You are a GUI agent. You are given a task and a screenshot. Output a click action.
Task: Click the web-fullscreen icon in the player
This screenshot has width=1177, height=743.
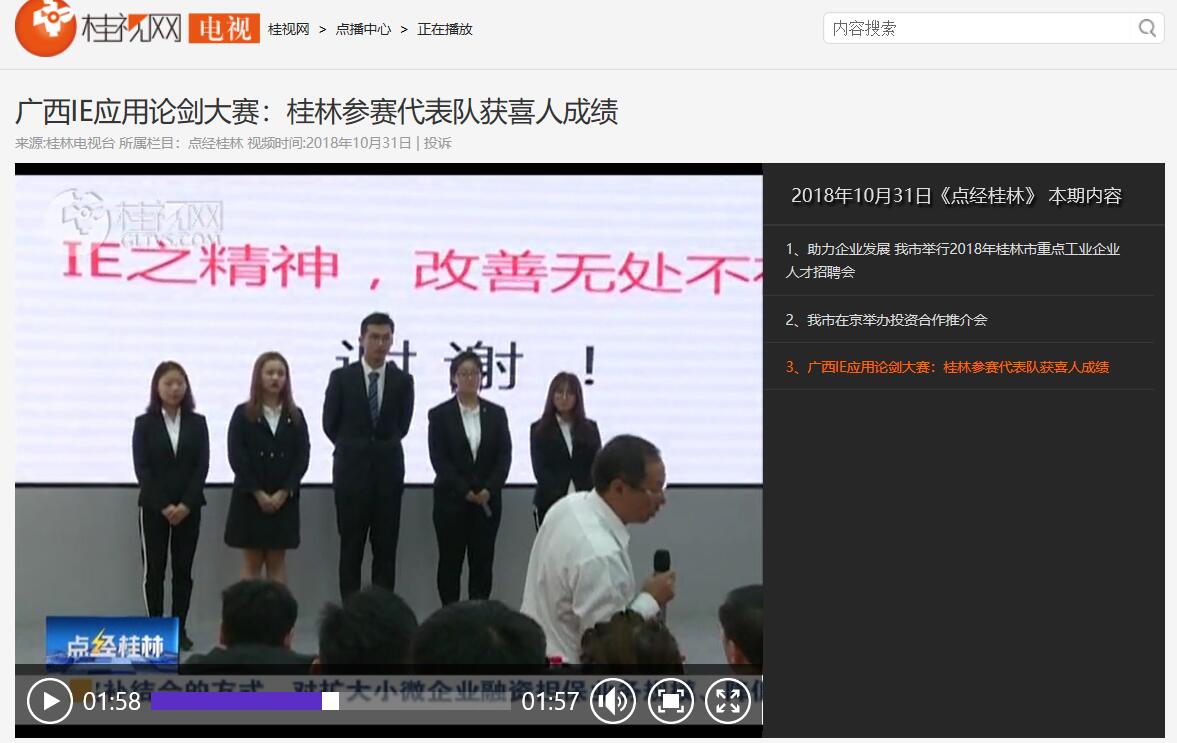670,701
